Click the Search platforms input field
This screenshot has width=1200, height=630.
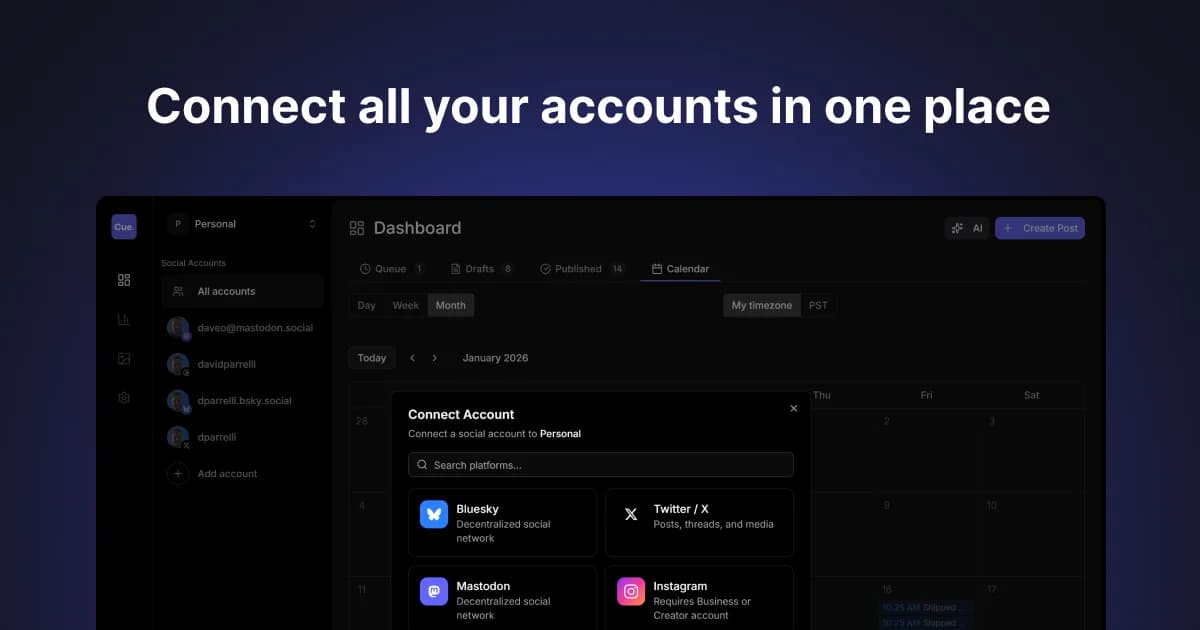[600, 464]
